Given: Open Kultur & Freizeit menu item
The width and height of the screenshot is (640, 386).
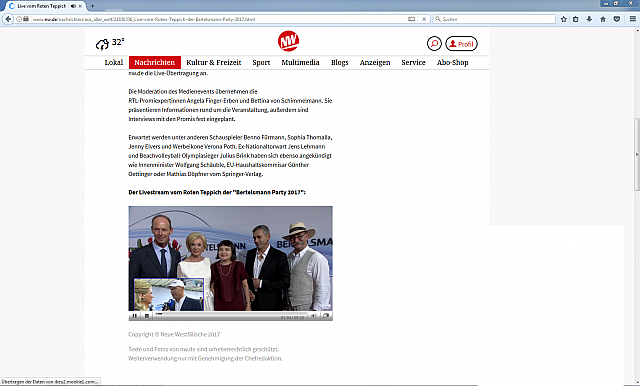Looking at the screenshot, I should [x=213, y=62].
